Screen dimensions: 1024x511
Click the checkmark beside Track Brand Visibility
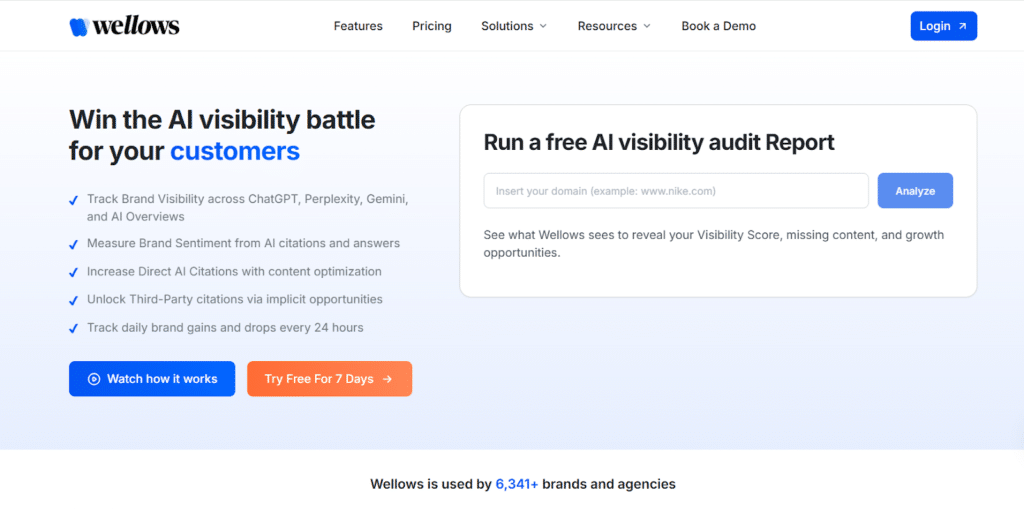point(74,200)
